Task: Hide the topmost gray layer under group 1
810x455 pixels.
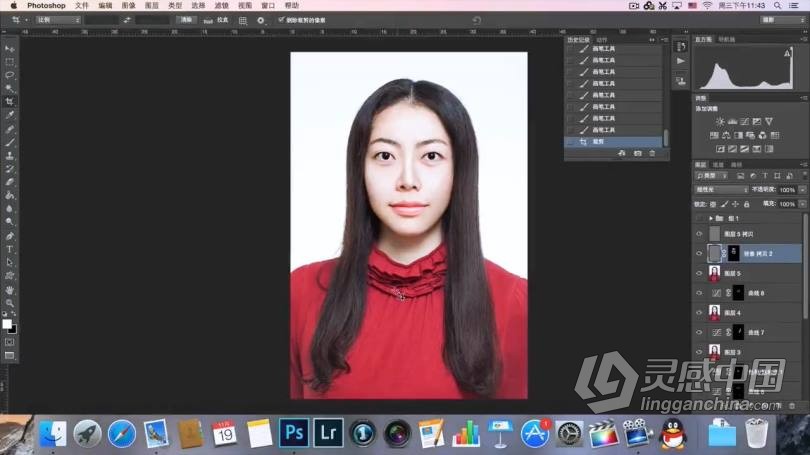Action: click(x=699, y=234)
